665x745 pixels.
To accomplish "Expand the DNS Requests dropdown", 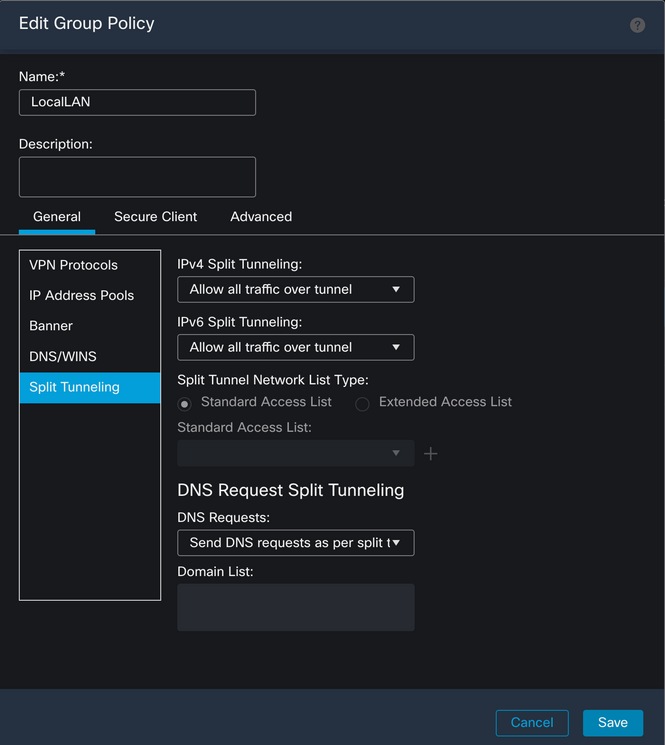I will pyautogui.click(x=295, y=543).
